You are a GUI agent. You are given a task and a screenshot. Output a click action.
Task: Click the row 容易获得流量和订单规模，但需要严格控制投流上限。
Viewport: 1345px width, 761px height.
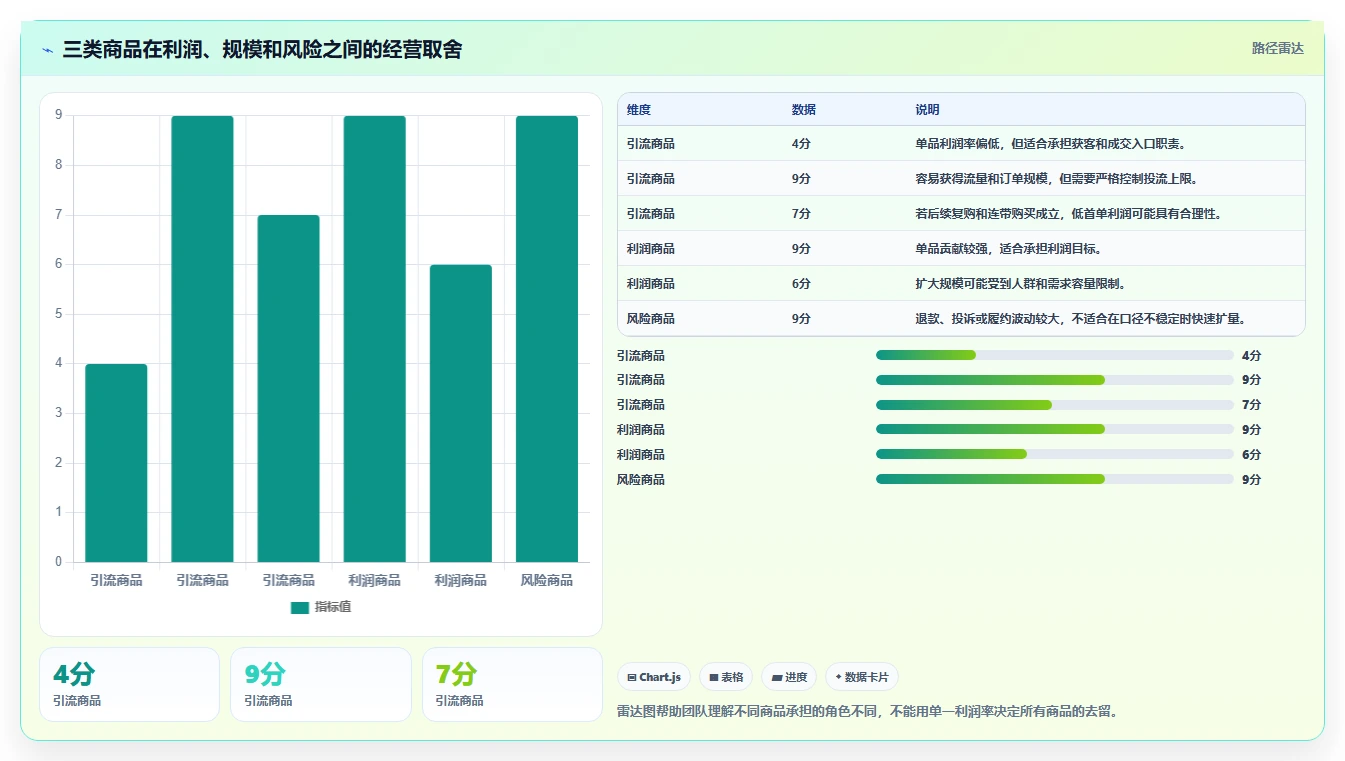tap(961, 179)
